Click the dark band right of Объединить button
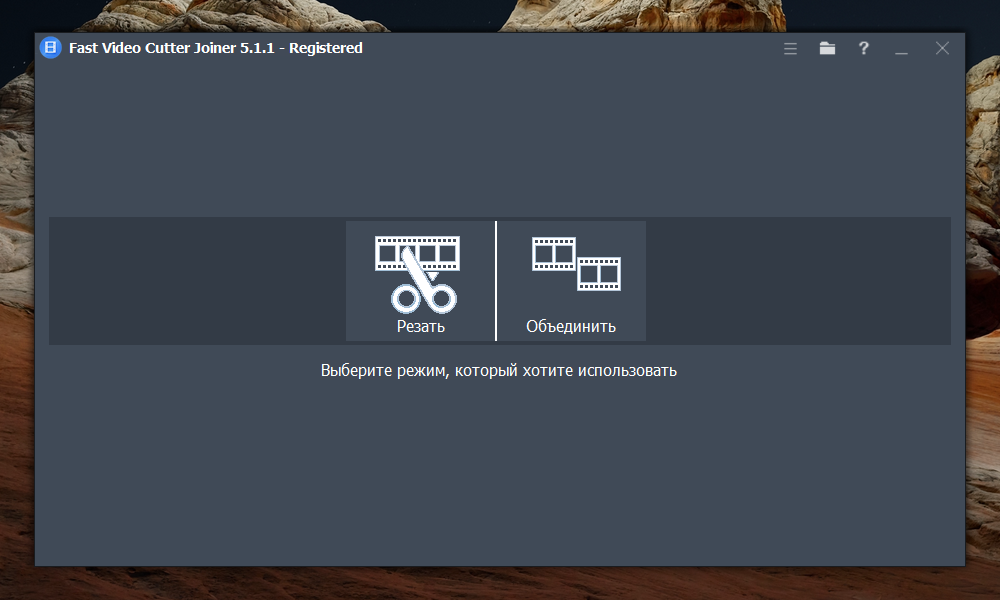 pyautogui.click(x=798, y=281)
